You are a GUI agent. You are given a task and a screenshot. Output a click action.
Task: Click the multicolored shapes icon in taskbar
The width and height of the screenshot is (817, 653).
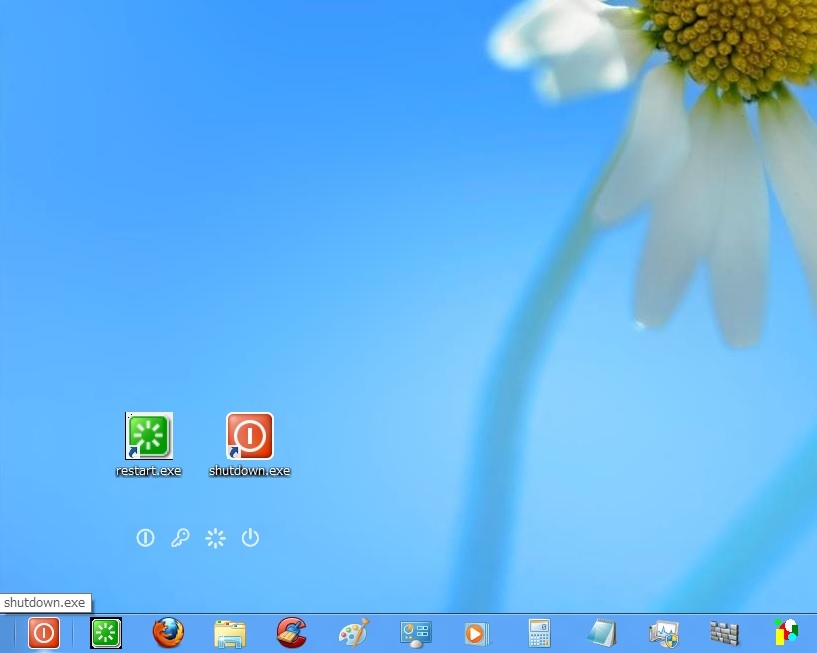[x=786, y=632]
